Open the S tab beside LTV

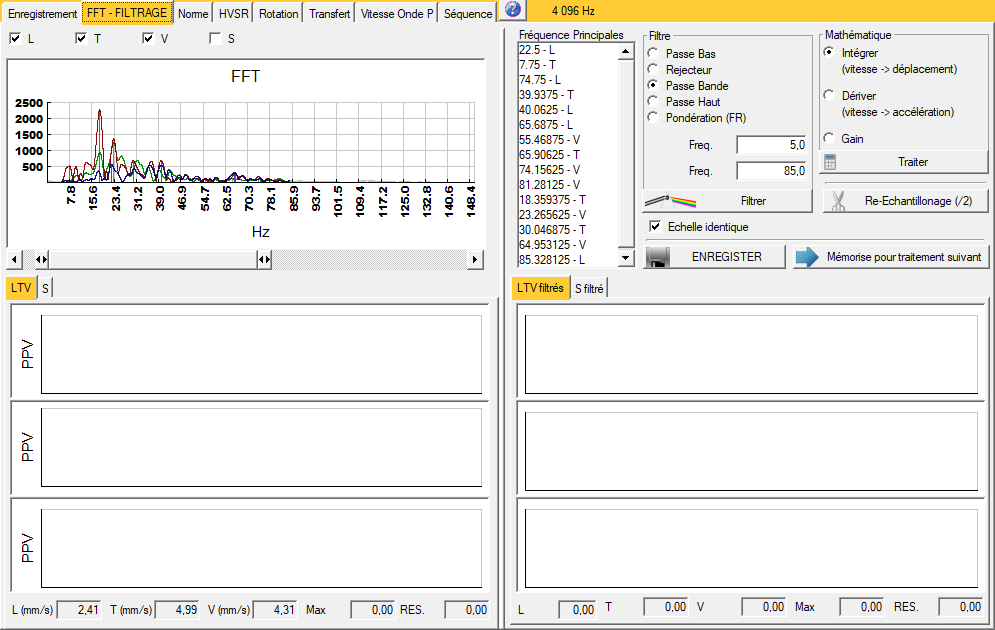click(45, 288)
